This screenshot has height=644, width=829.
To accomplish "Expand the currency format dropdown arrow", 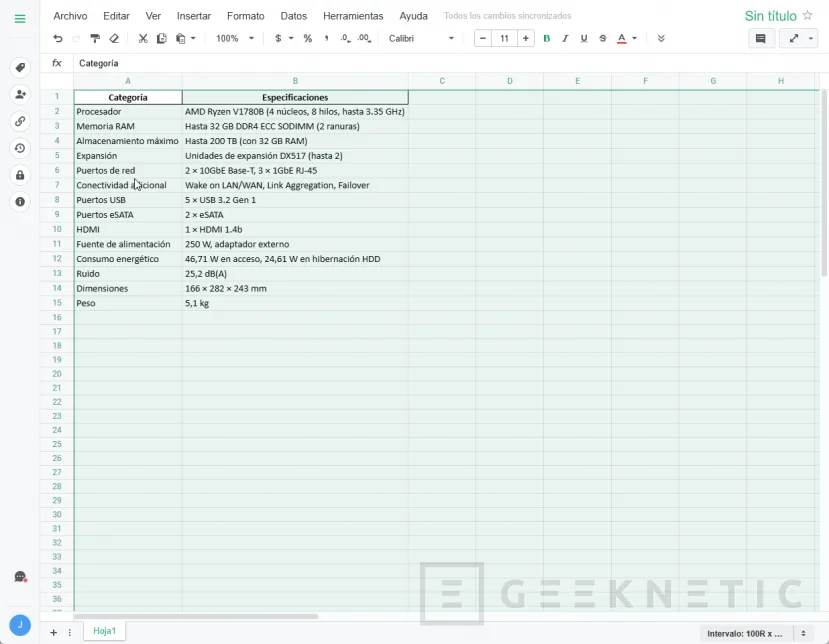I will click(x=291, y=39).
